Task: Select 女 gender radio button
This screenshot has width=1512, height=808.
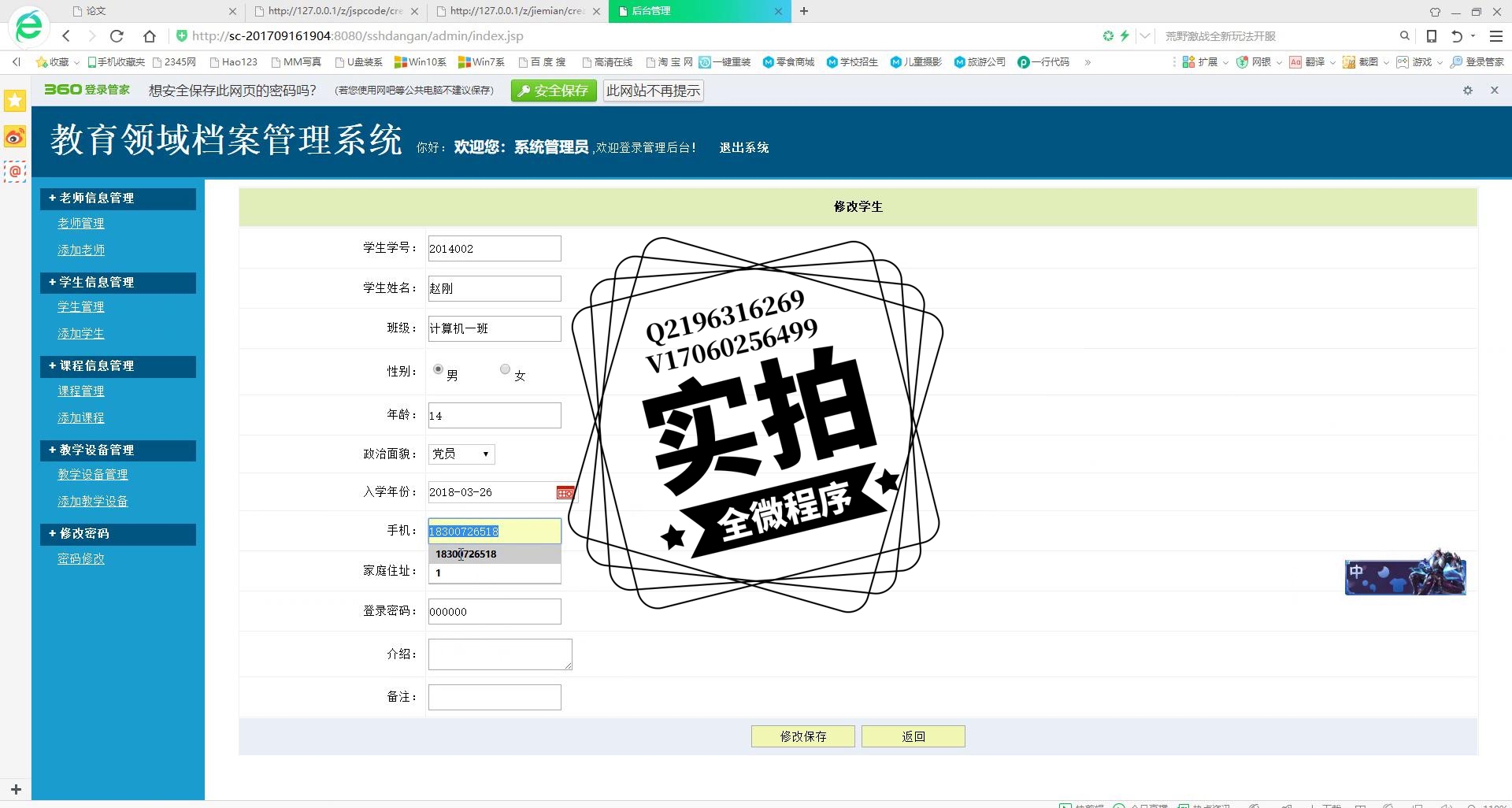Action: [x=505, y=369]
